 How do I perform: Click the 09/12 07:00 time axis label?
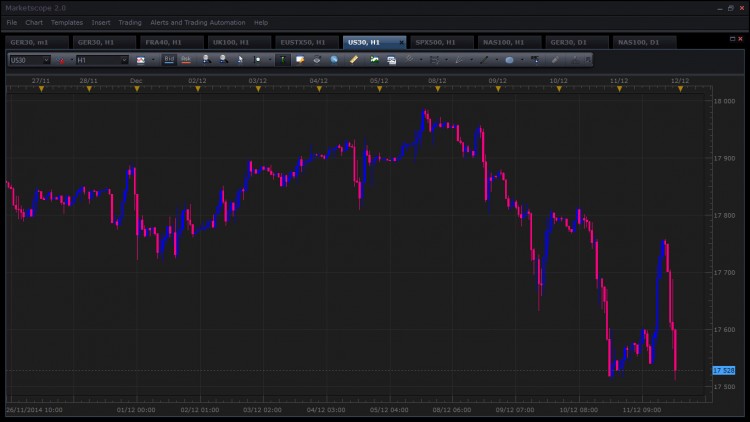515,410
